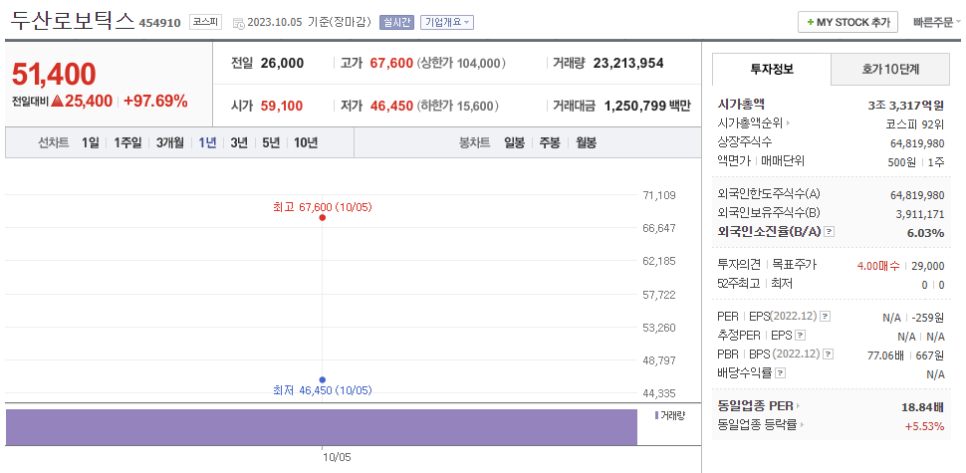Click the 동일업종 등락률 link
The height and width of the screenshot is (473, 966).
click(758, 425)
